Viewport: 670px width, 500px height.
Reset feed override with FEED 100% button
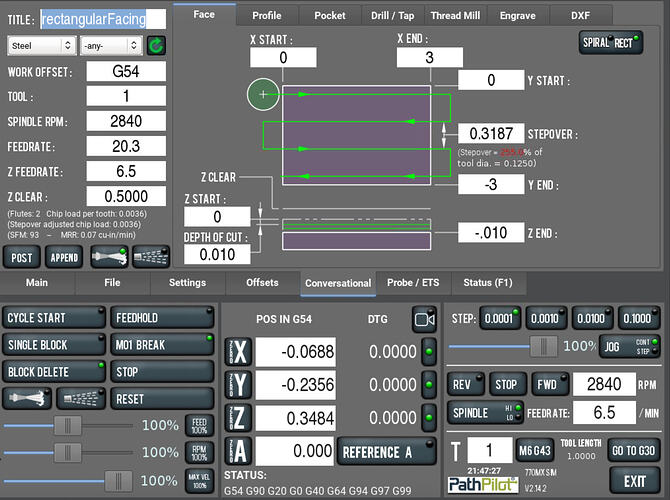199,426
